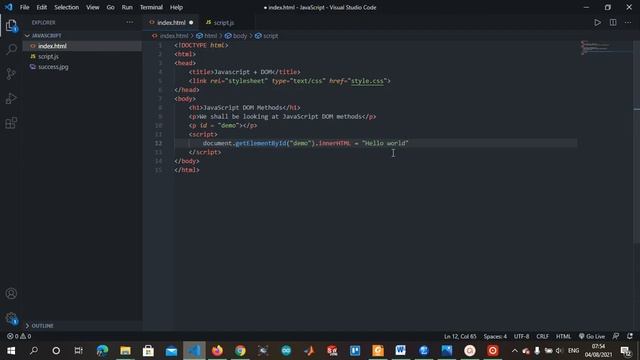Viewport: 640px width, 360px height.
Task: Open editor More Actions ellipsis
Action: pyautogui.click(x=628, y=22)
